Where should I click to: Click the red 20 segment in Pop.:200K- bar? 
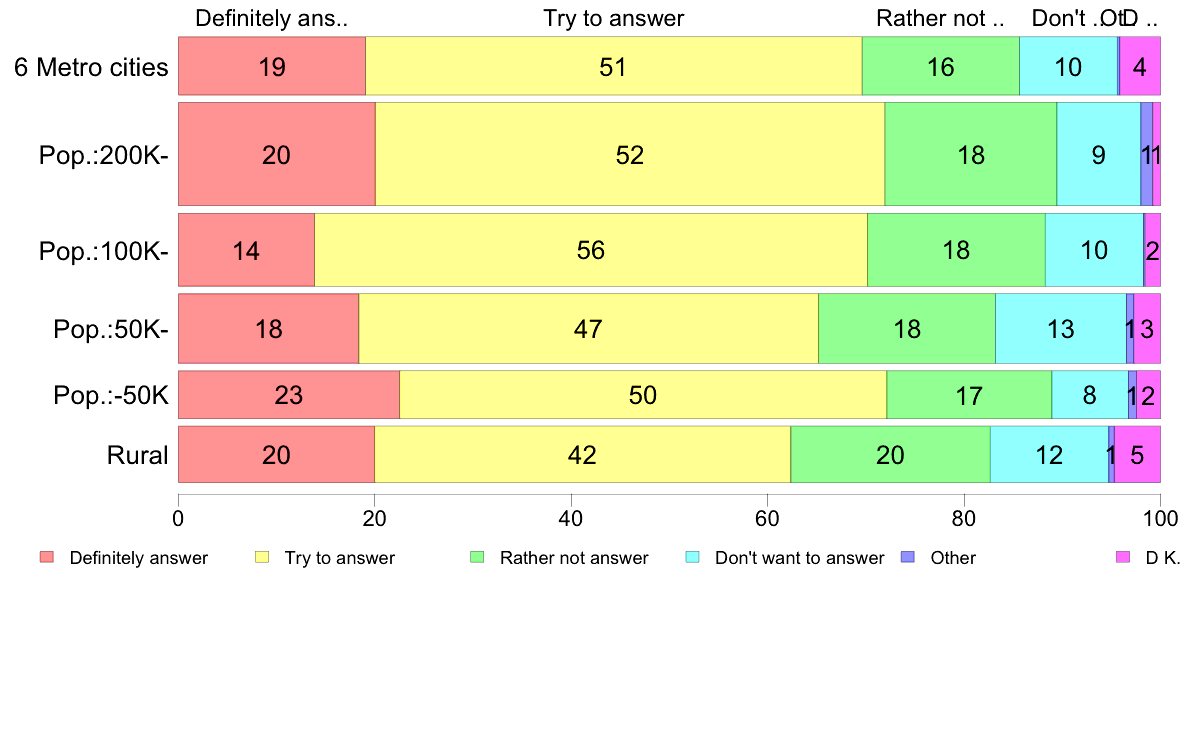point(277,155)
